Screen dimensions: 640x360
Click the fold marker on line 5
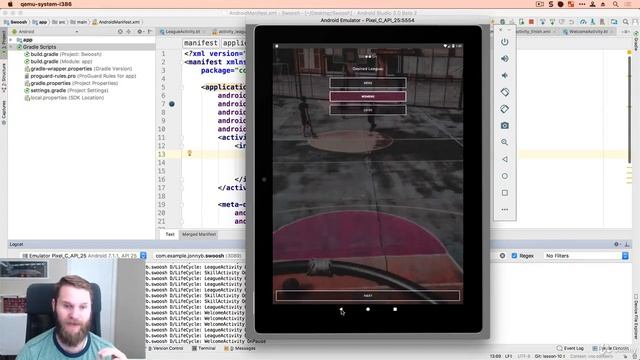coord(182,87)
